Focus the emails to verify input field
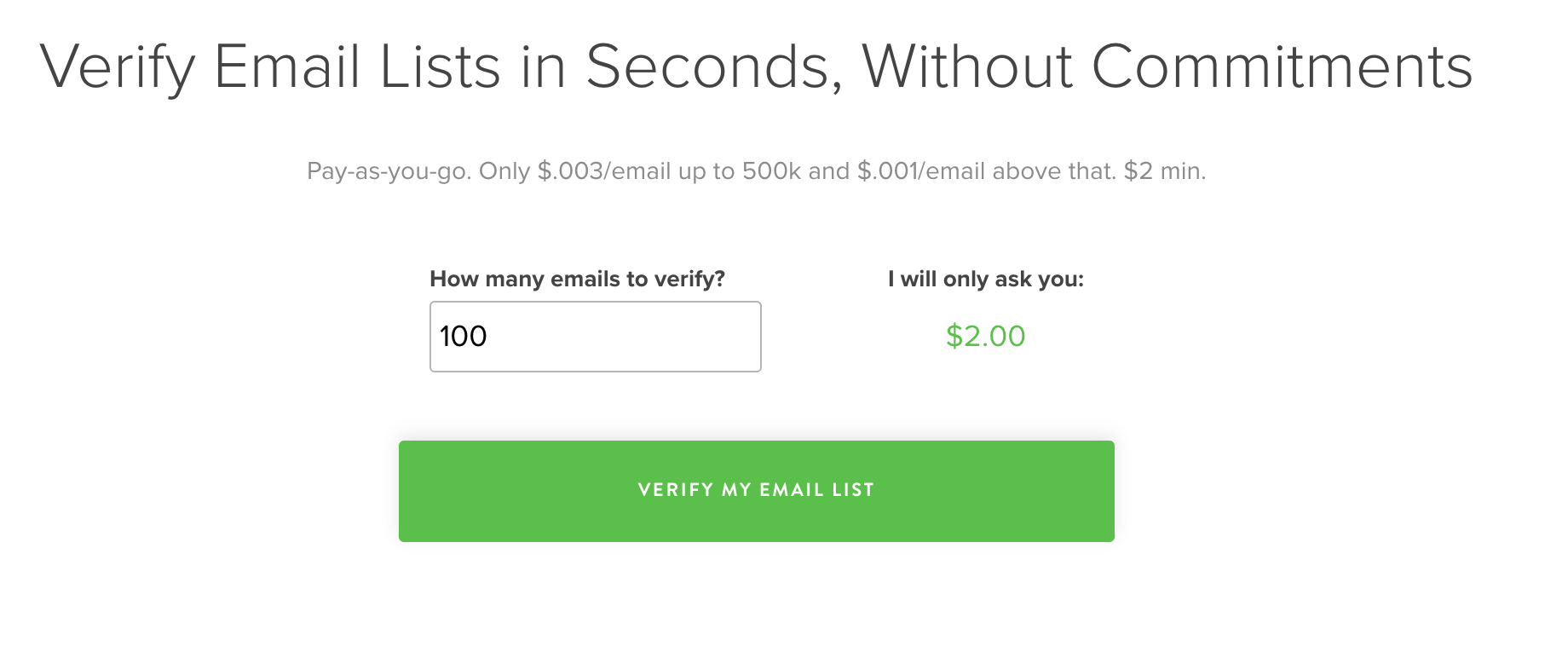 pos(595,337)
